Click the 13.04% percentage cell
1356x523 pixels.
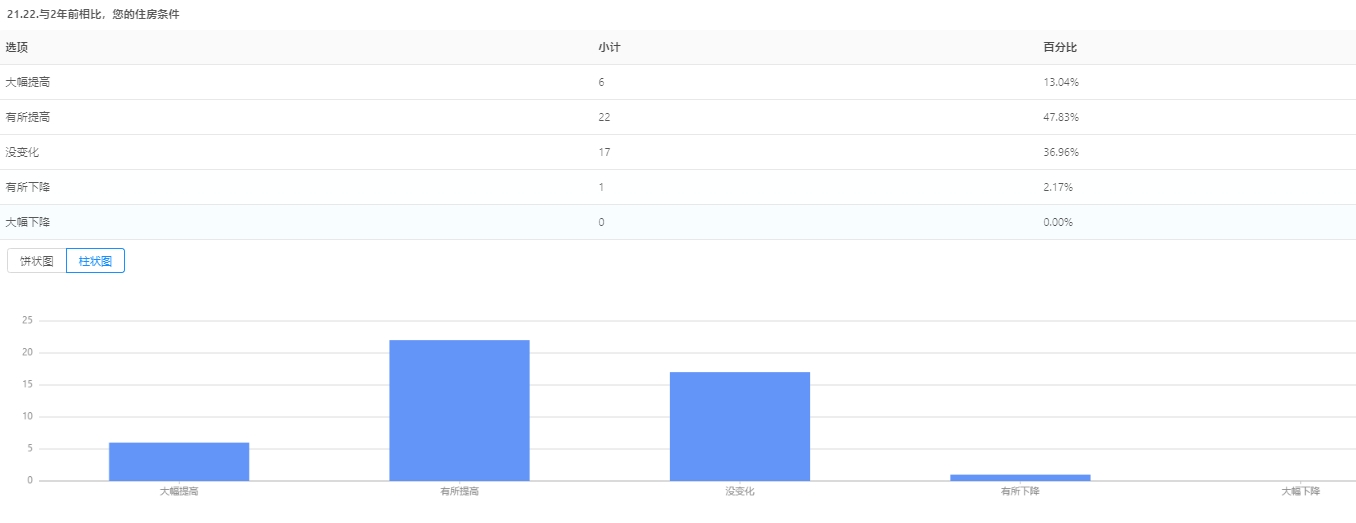click(1060, 82)
